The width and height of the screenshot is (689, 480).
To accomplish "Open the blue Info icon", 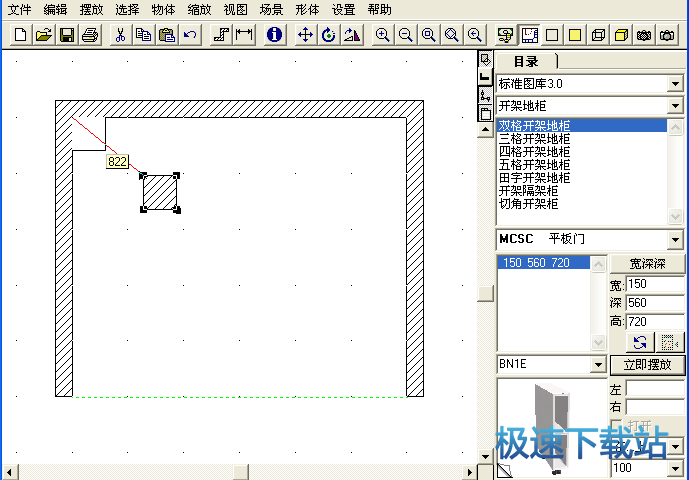I will pos(275,35).
